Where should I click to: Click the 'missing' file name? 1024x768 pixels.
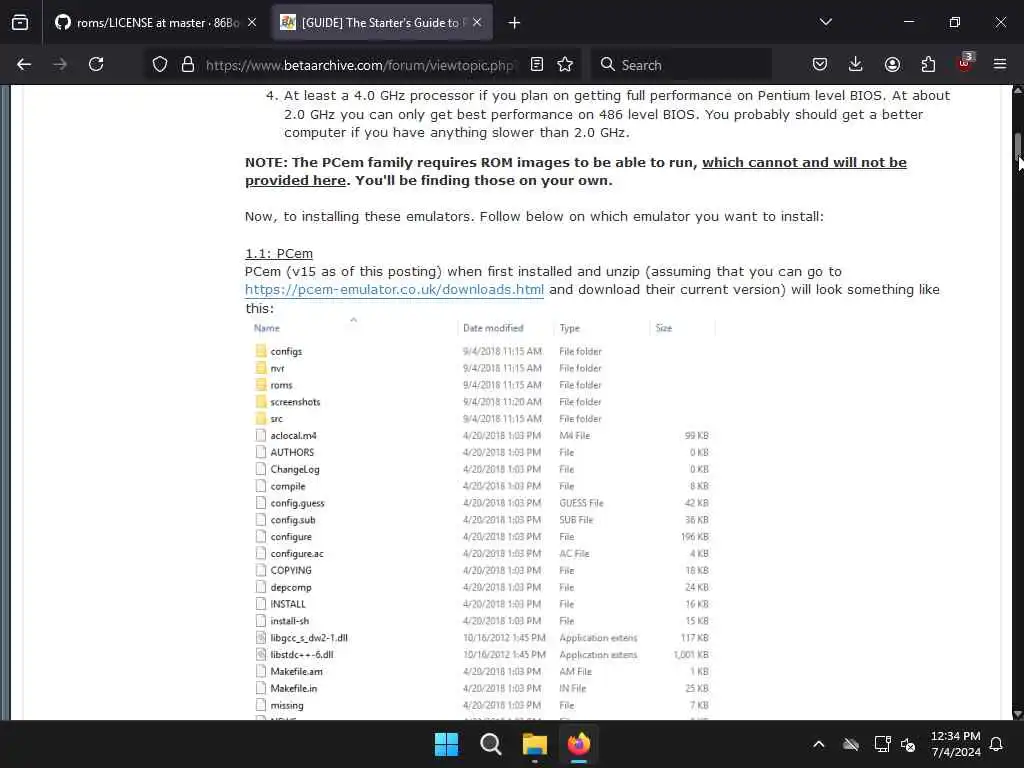(x=287, y=705)
